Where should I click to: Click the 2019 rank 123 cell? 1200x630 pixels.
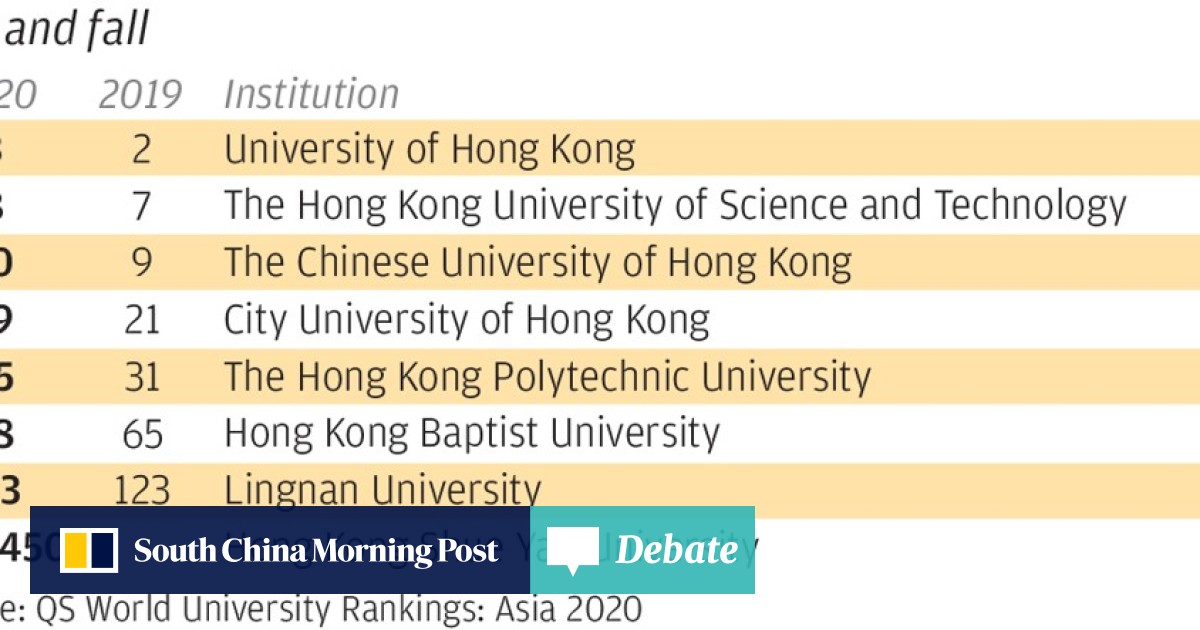coord(141,490)
